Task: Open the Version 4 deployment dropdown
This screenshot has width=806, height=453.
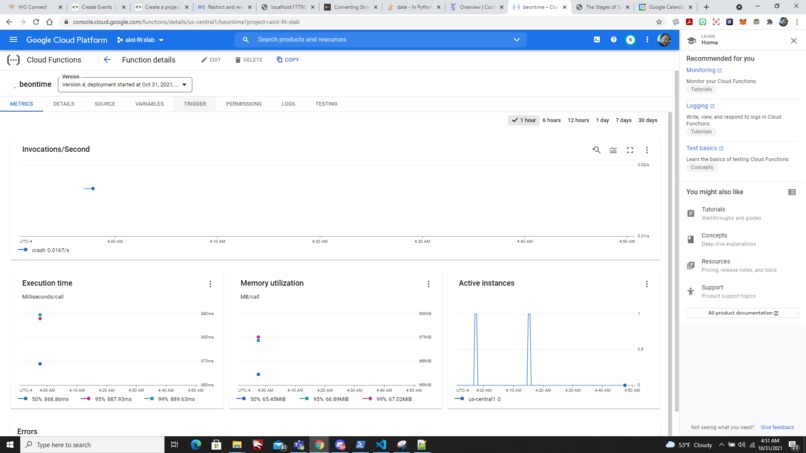Action: [125, 84]
